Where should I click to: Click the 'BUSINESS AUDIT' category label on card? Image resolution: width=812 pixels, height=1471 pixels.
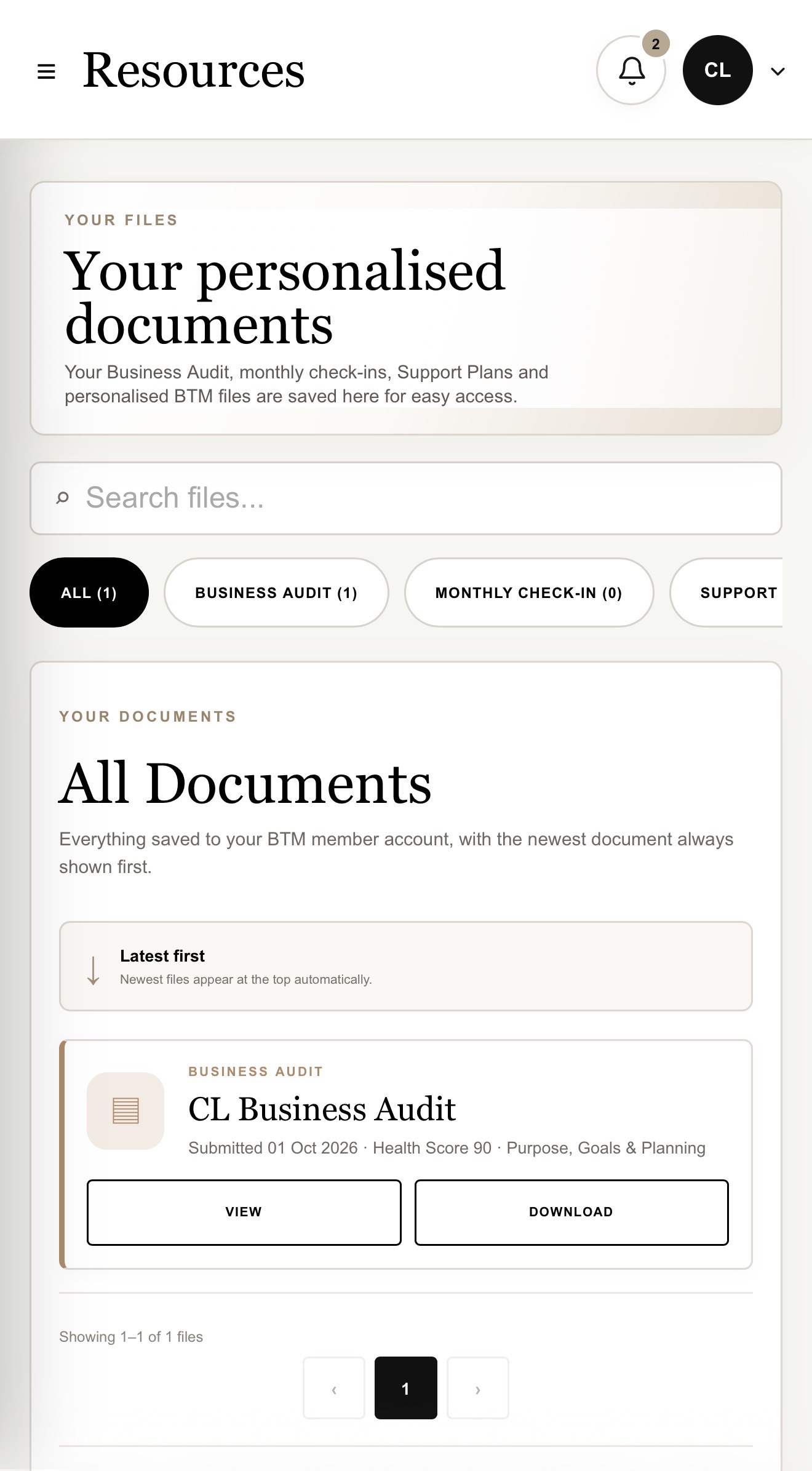[256, 1072]
